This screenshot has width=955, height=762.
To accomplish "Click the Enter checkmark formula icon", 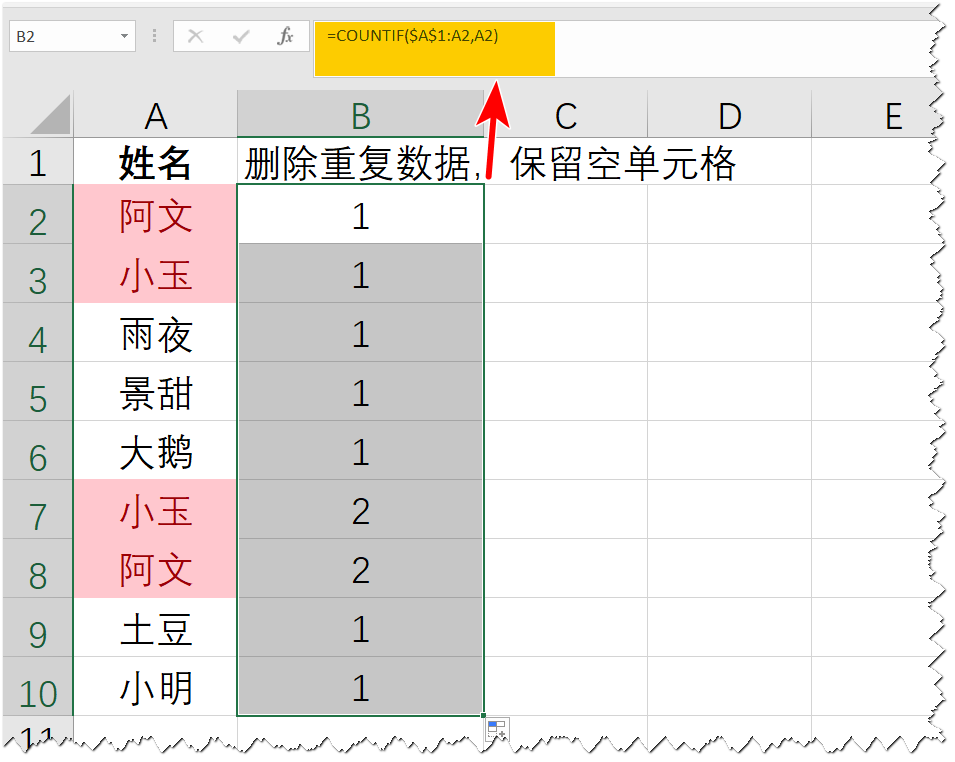I will click(241, 37).
